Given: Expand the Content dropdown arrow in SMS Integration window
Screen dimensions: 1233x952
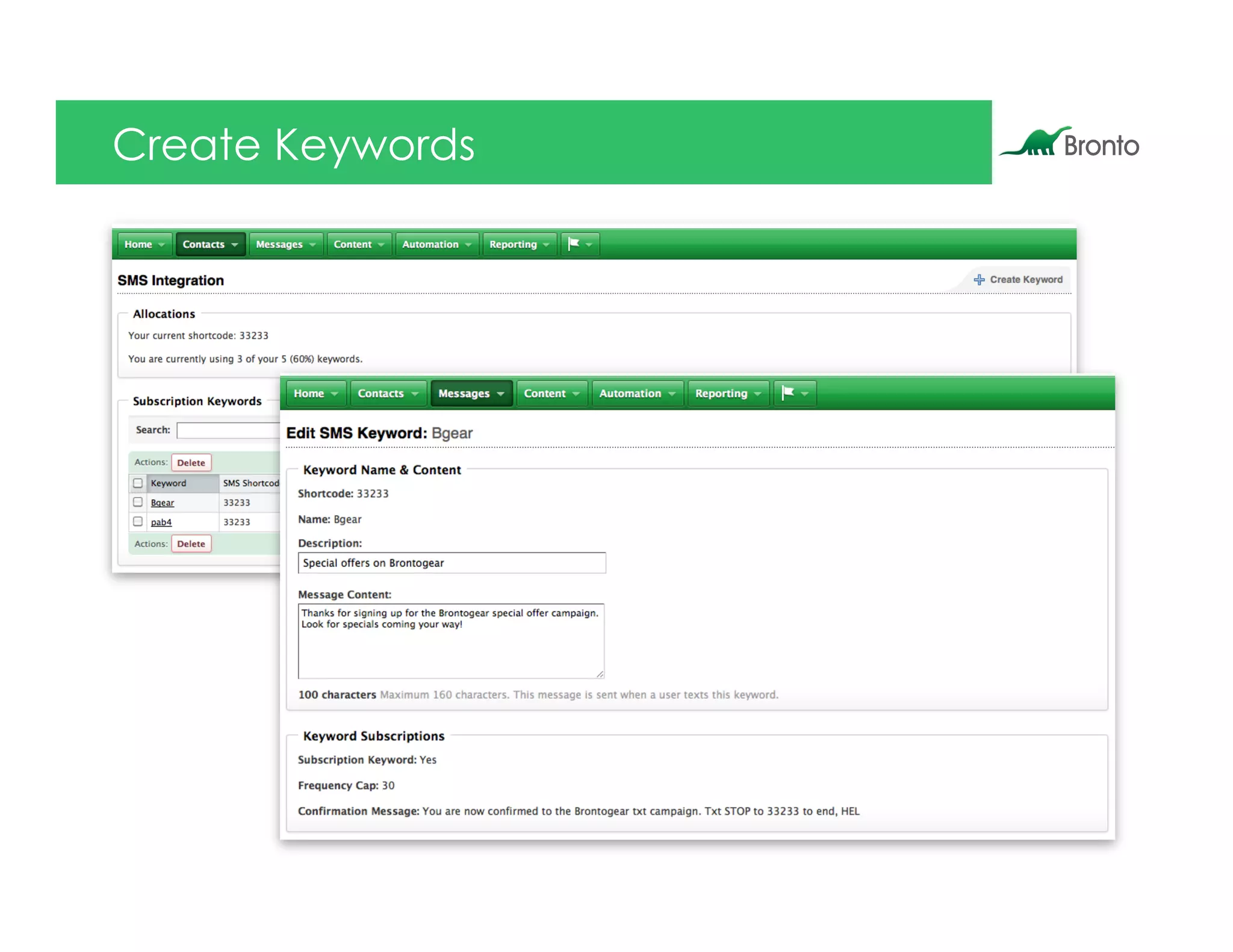Looking at the screenshot, I should [381, 245].
